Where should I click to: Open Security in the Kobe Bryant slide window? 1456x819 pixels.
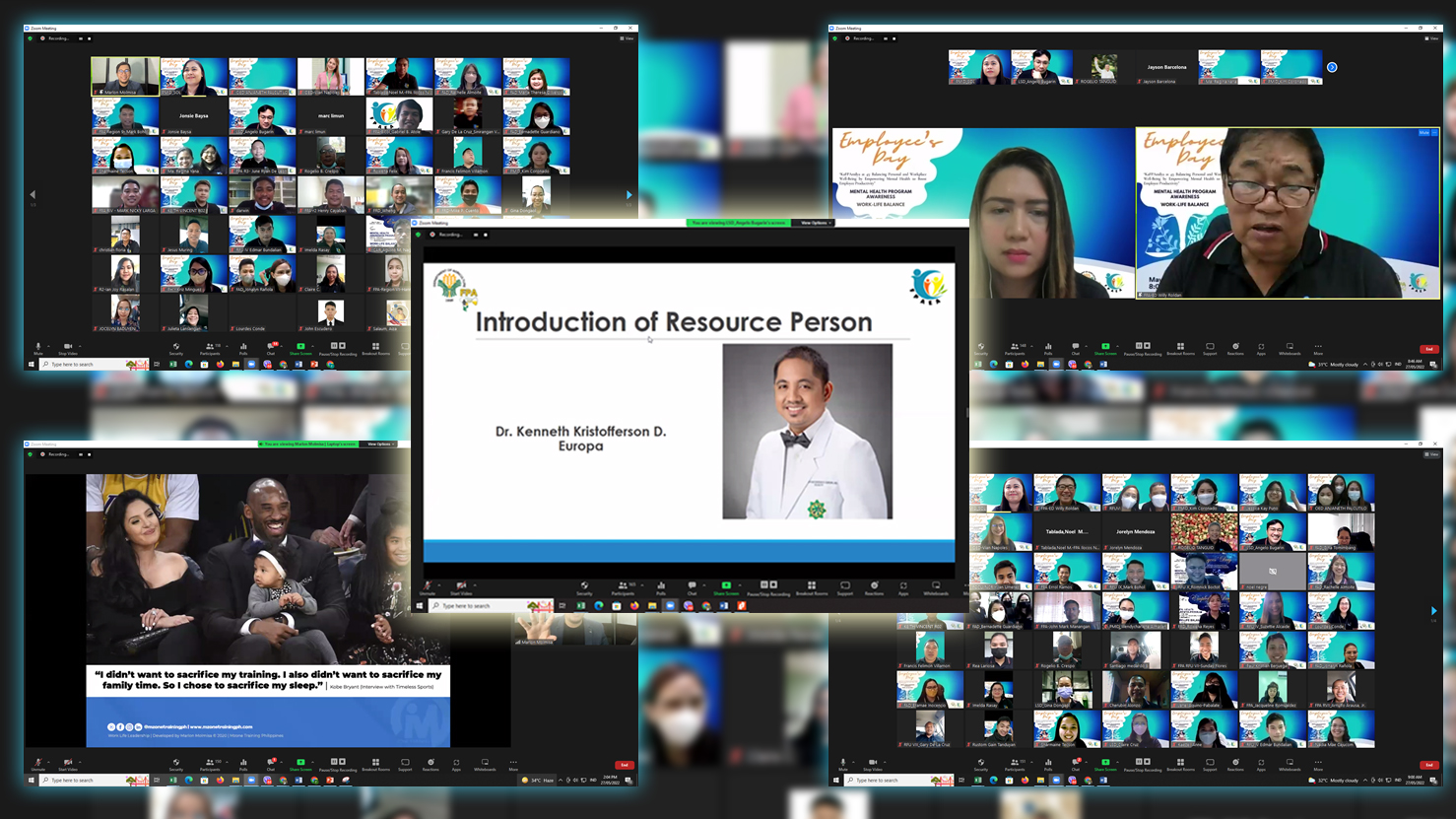pos(176,763)
